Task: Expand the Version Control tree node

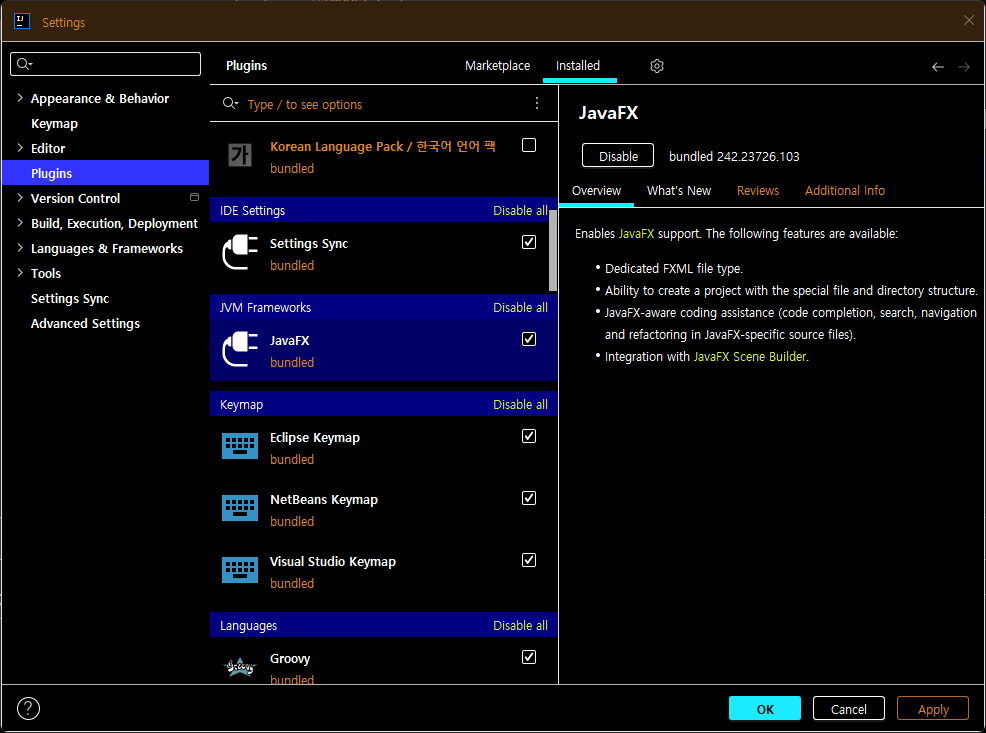Action: [19, 198]
